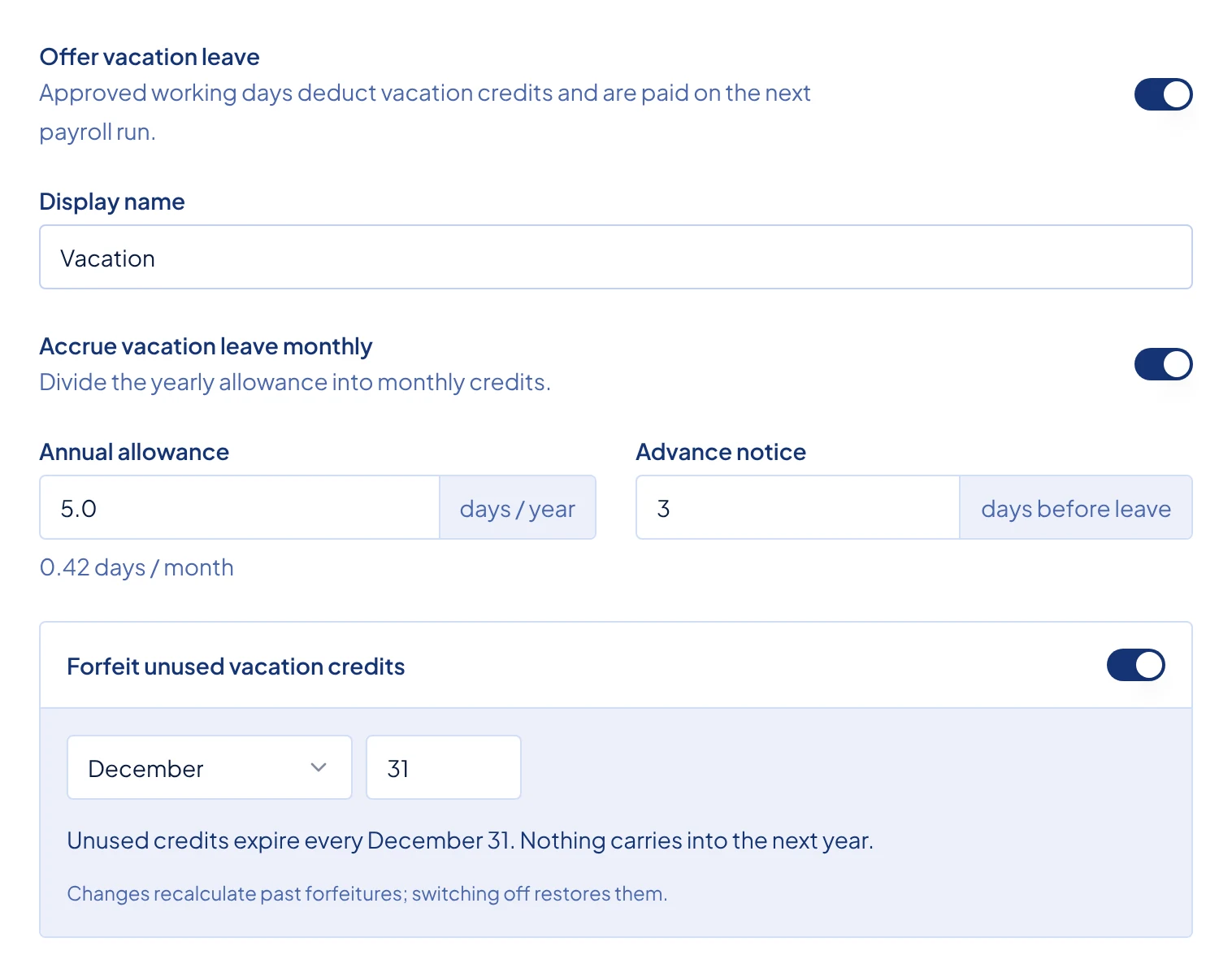The height and width of the screenshot is (977, 1232).
Task: Open the December month dropdown
Action: click(x=210, y=767)
